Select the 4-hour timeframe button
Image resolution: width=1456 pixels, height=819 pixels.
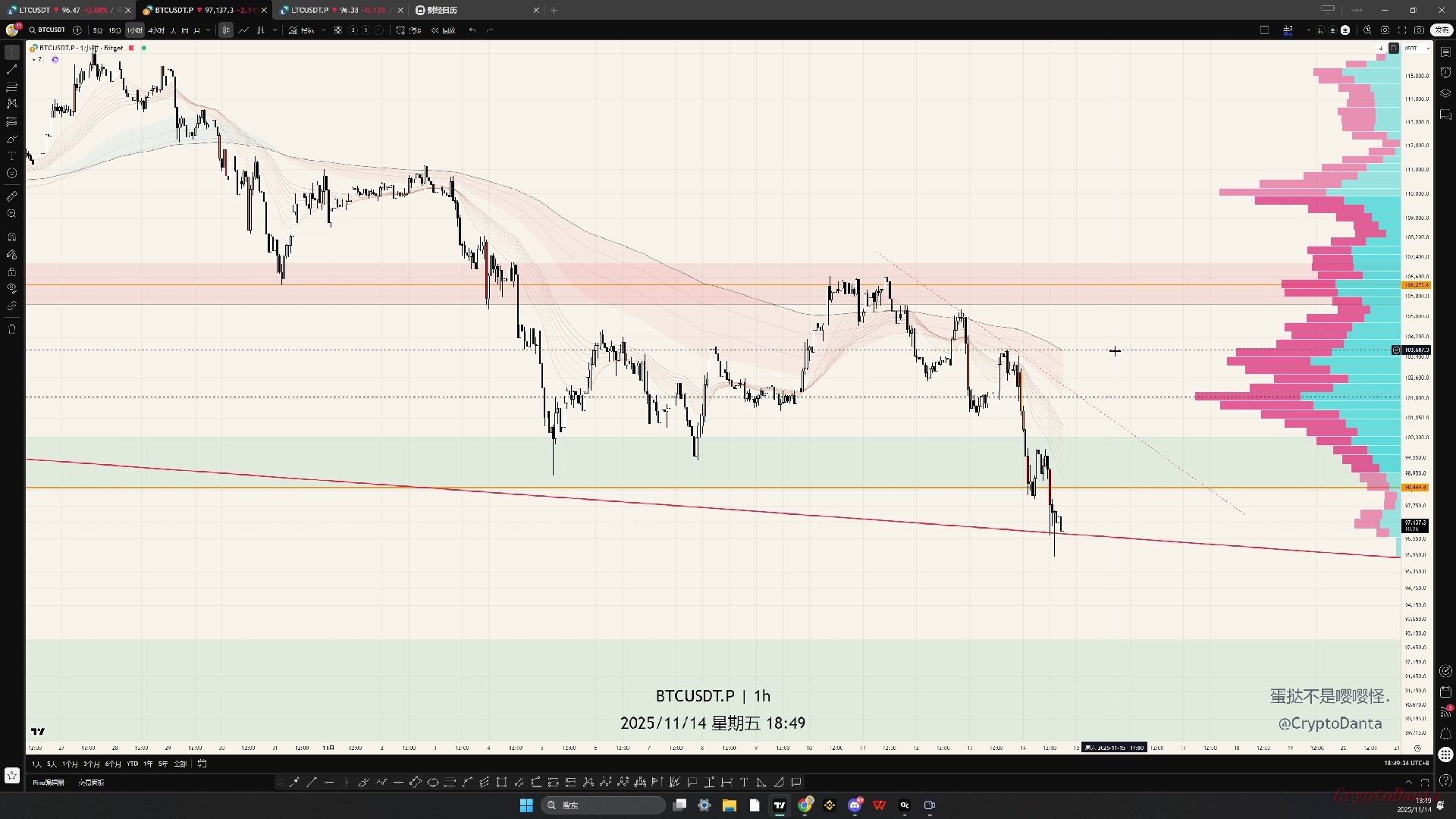point(156,30)
